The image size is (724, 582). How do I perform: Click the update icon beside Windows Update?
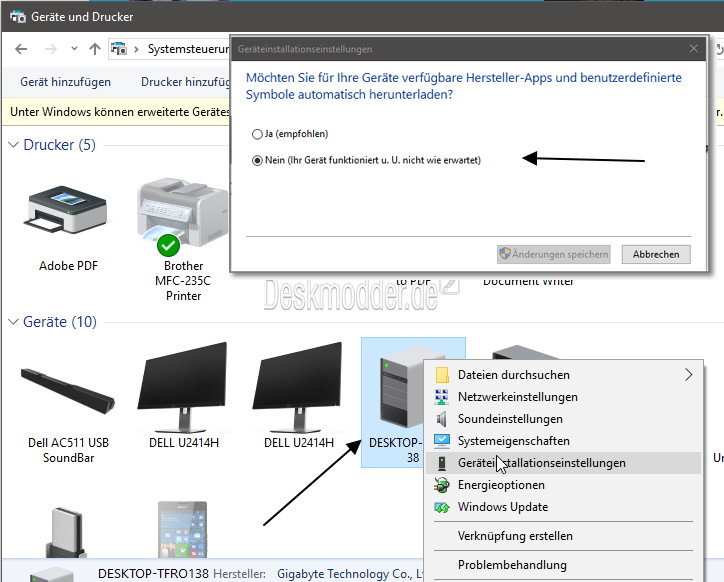tap(442, 508)
